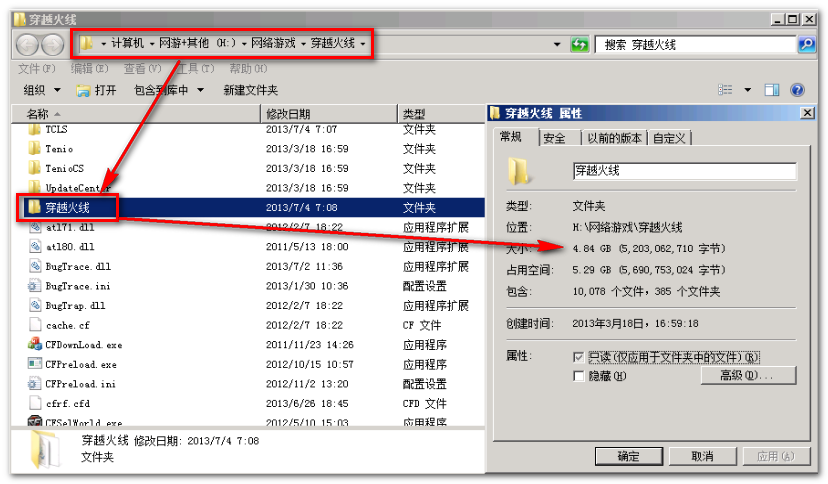Toggle the read-only attribute checkbox

pos(578,357)
